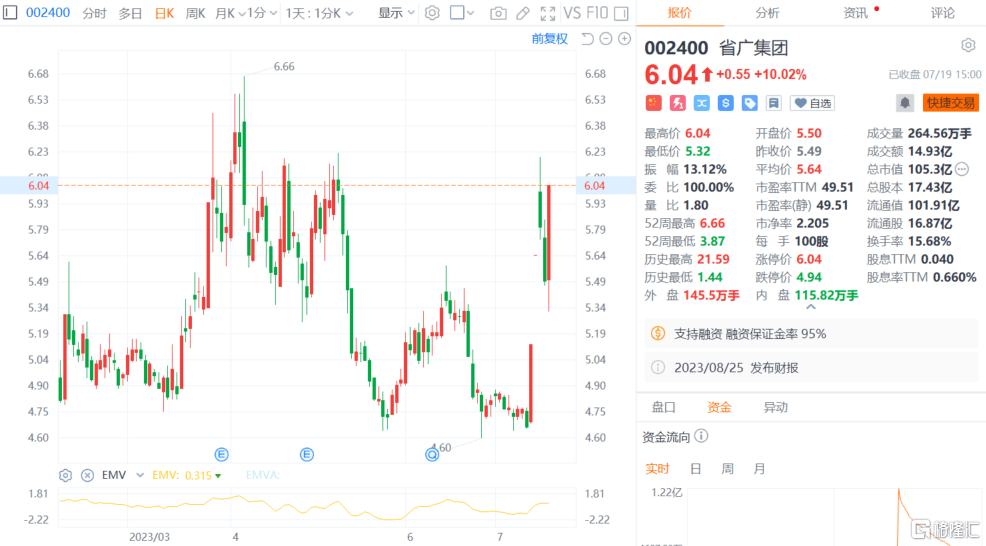Click the price alert bell icon
This screenshot has width=986, height=546.
tap(904, 102)
